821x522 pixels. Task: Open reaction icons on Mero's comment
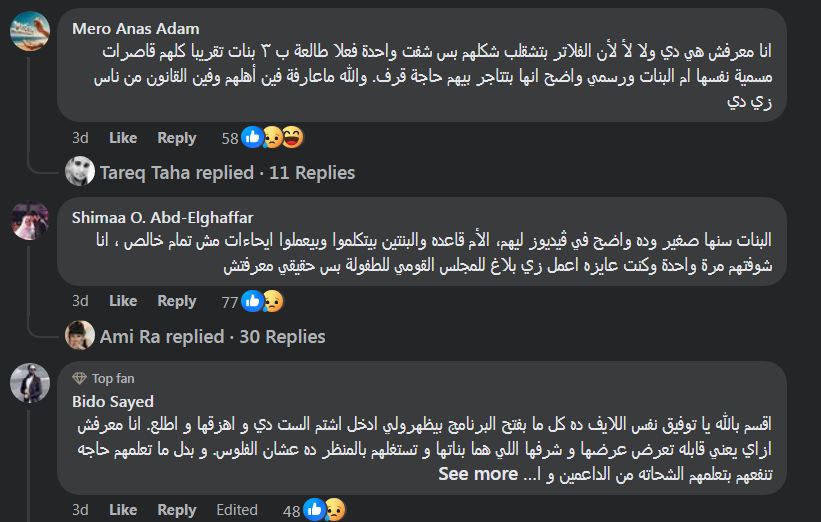click(x=273, y=137)
